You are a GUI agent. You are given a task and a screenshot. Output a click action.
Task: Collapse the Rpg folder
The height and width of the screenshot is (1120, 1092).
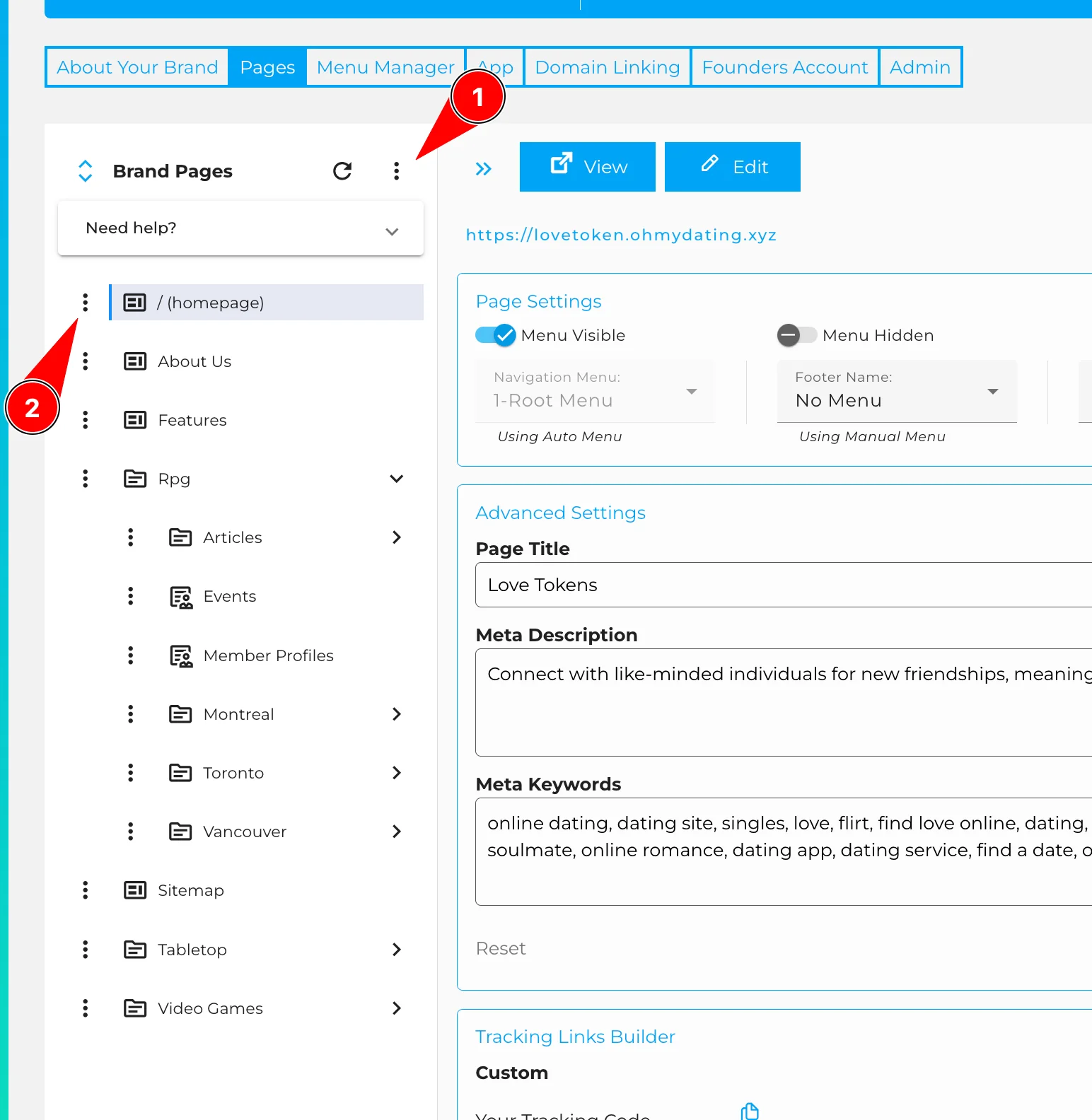pyautogui.click(x=396, y=479)
